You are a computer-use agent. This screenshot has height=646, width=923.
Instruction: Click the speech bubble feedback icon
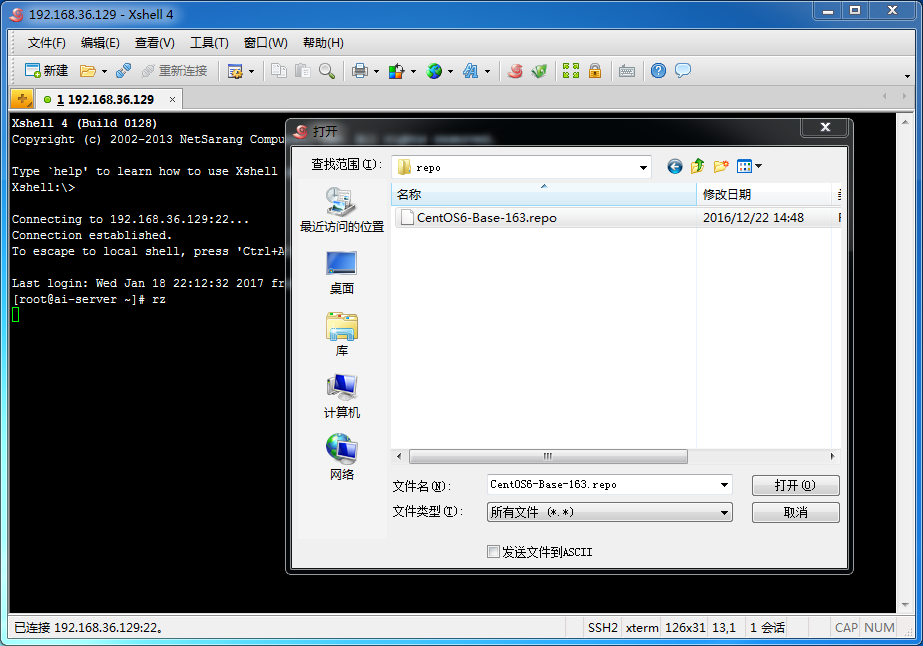683,71
